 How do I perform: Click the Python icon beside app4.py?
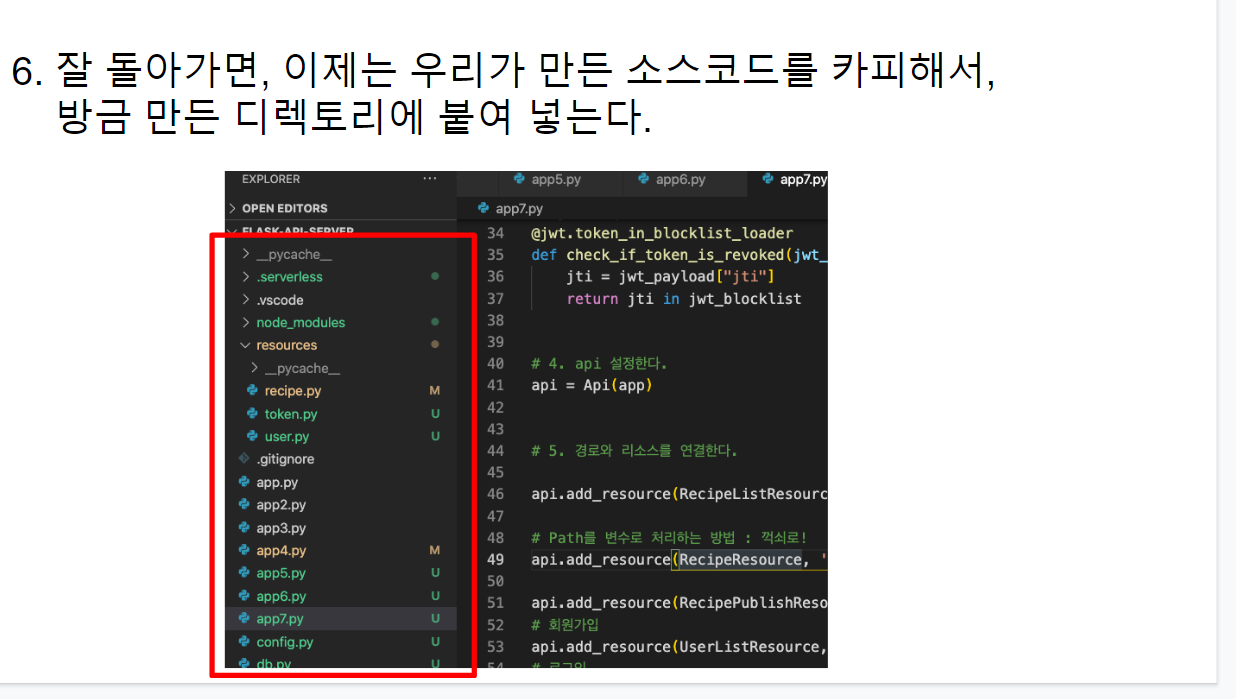(x=244, y=551)
